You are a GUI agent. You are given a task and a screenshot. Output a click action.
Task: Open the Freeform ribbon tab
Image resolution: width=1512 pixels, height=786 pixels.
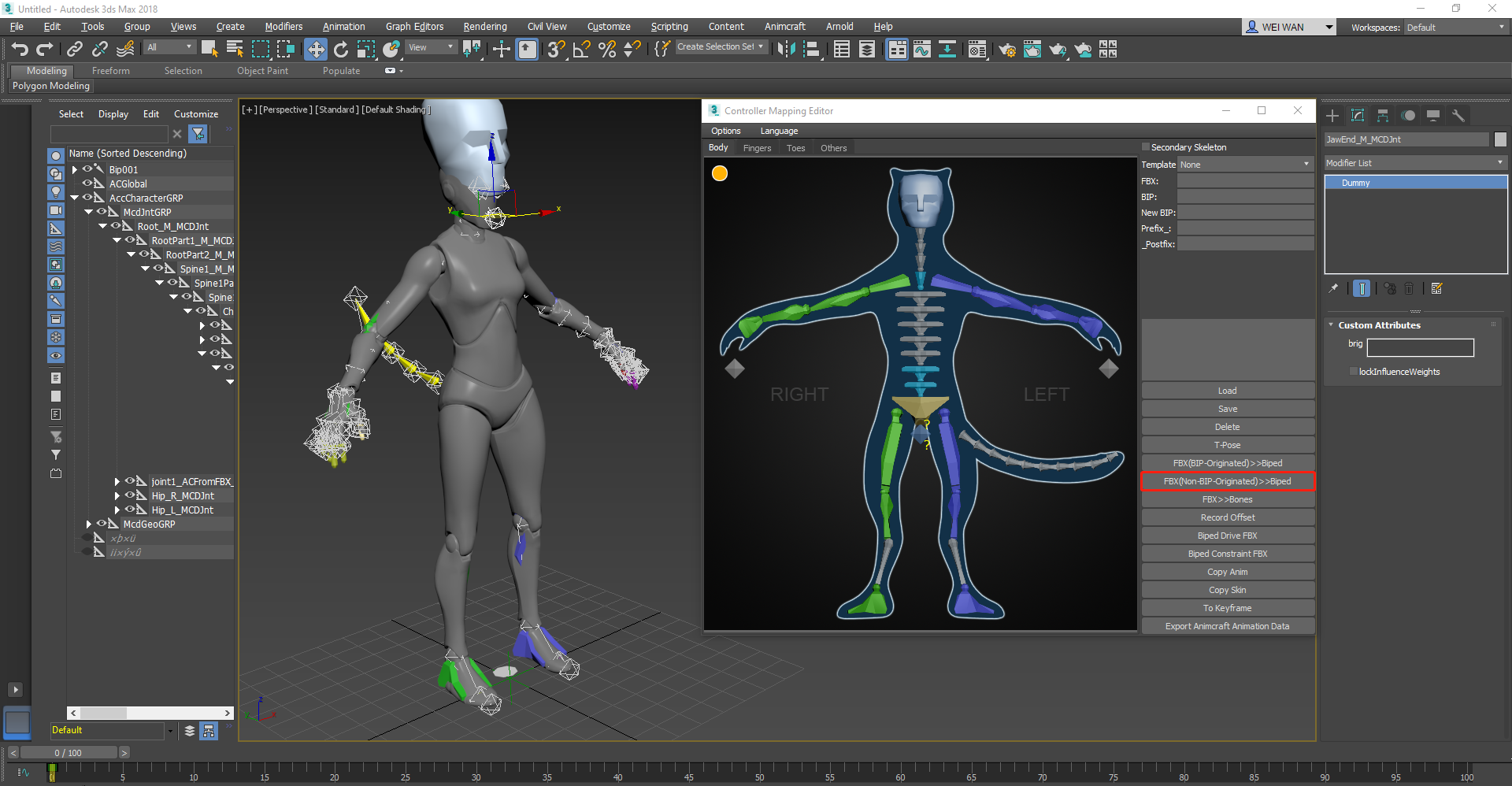click(x=110, y=71)
